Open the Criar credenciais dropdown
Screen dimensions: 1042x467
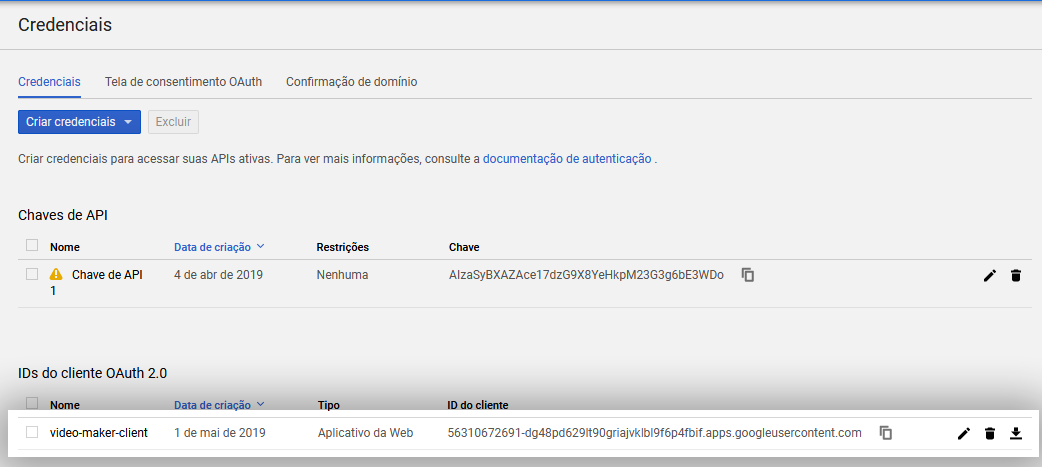pos(79,122)
